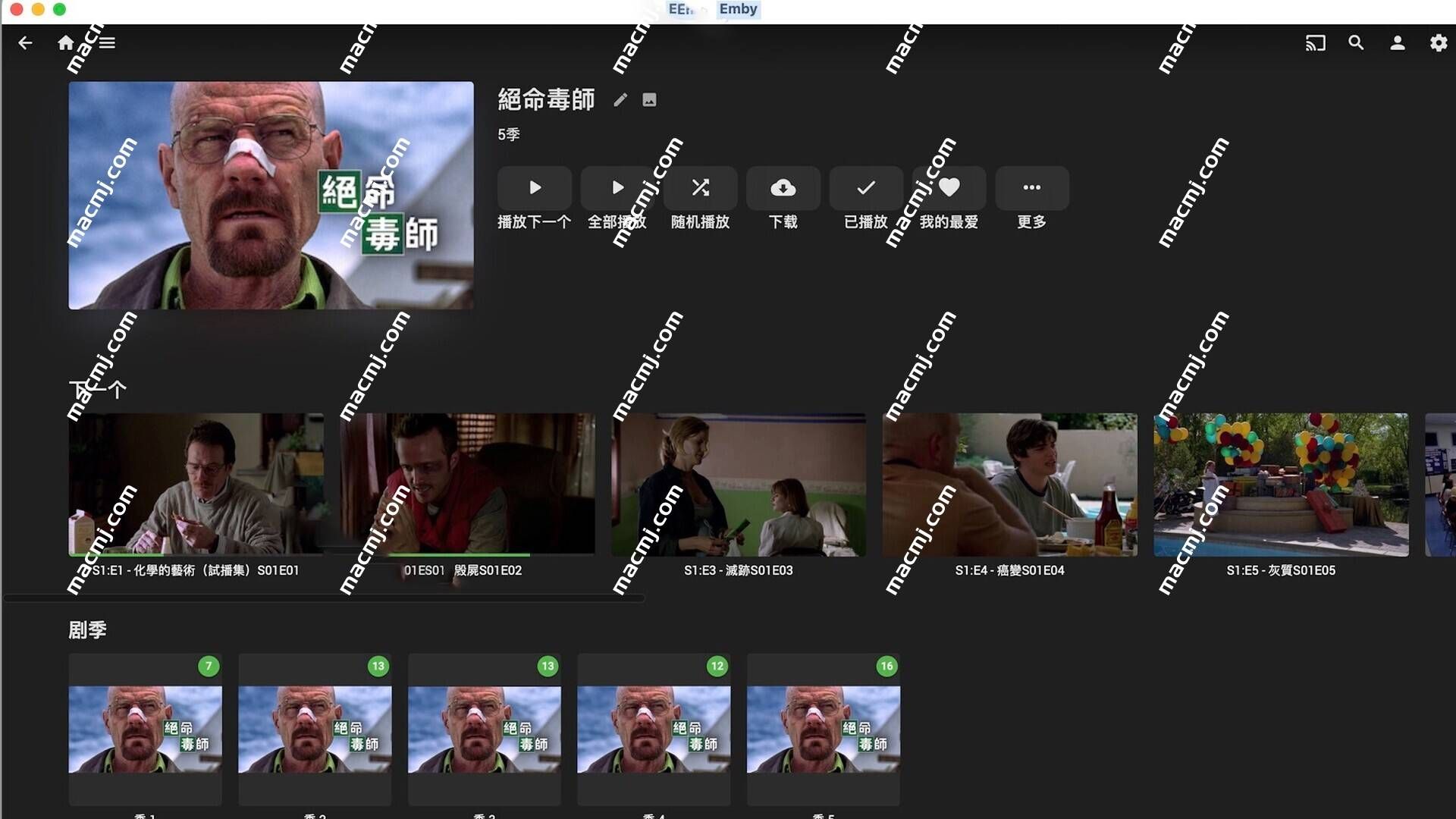
Task: Click the Cast to device icon
Action: [x=1315, y=43]
